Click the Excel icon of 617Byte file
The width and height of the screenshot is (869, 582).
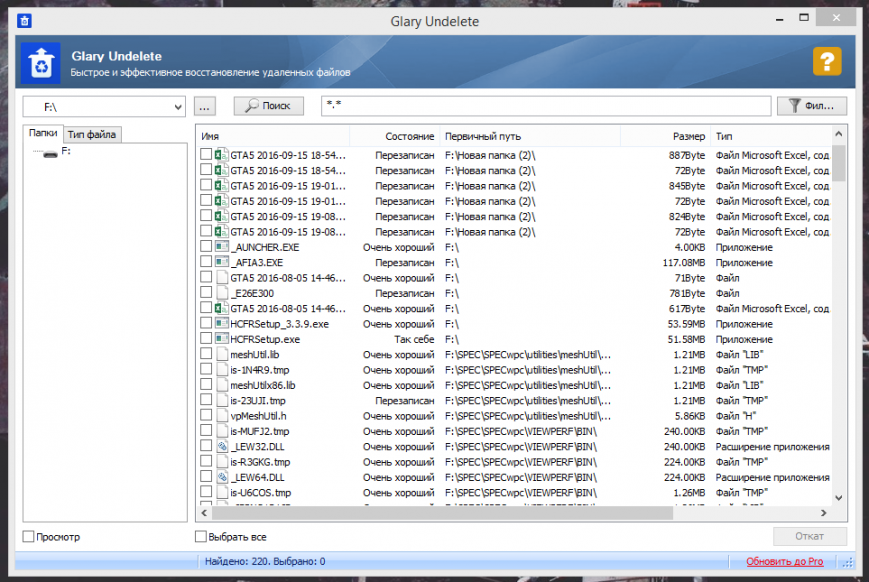(x=222, y=308)
